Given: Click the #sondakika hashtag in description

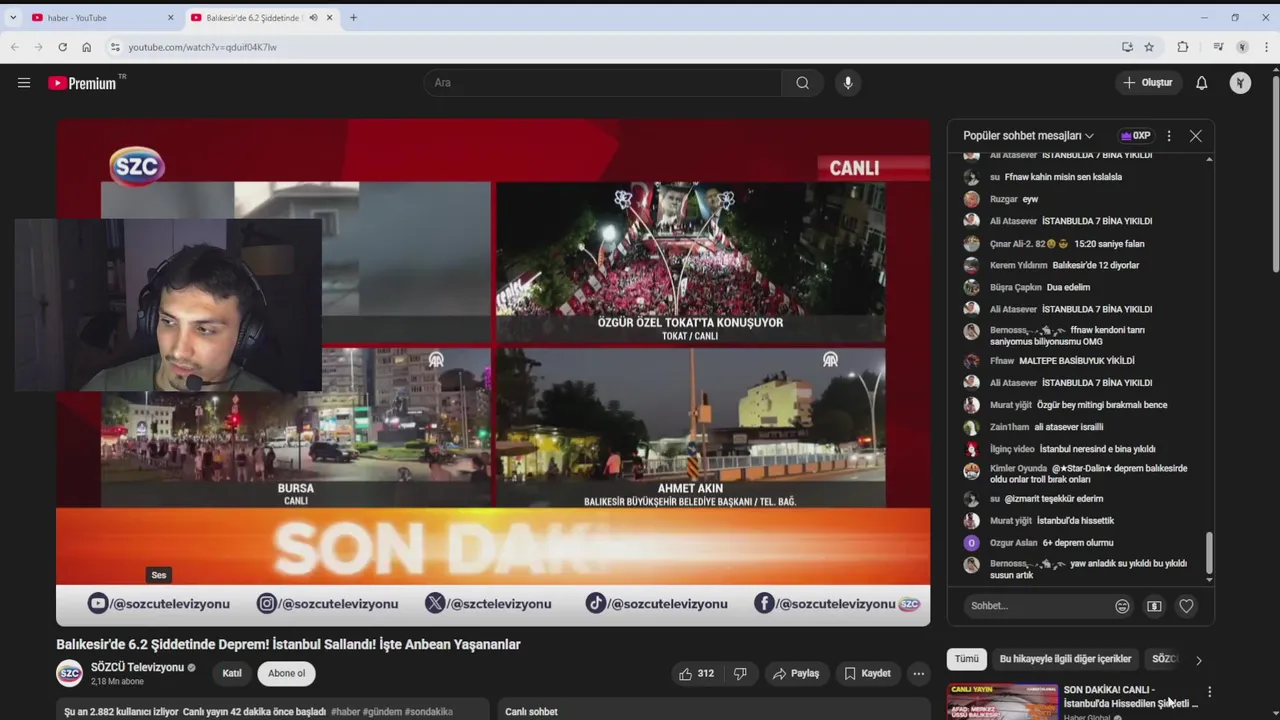Looking at the screenshot, I should [x=429, y=712].
